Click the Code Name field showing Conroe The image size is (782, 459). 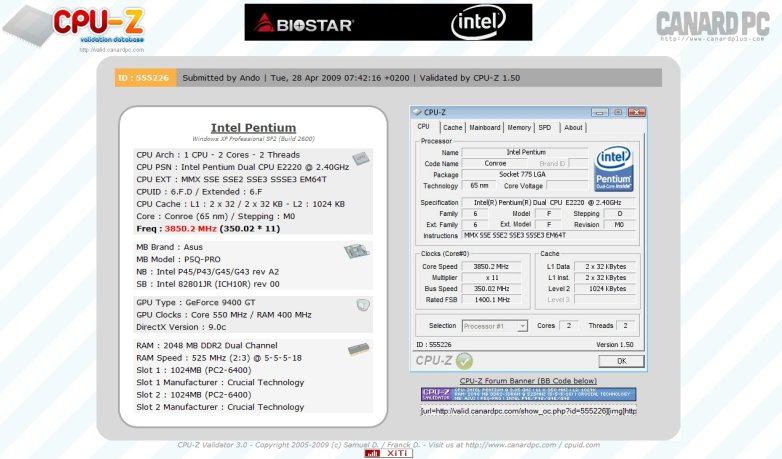(495, 163)
